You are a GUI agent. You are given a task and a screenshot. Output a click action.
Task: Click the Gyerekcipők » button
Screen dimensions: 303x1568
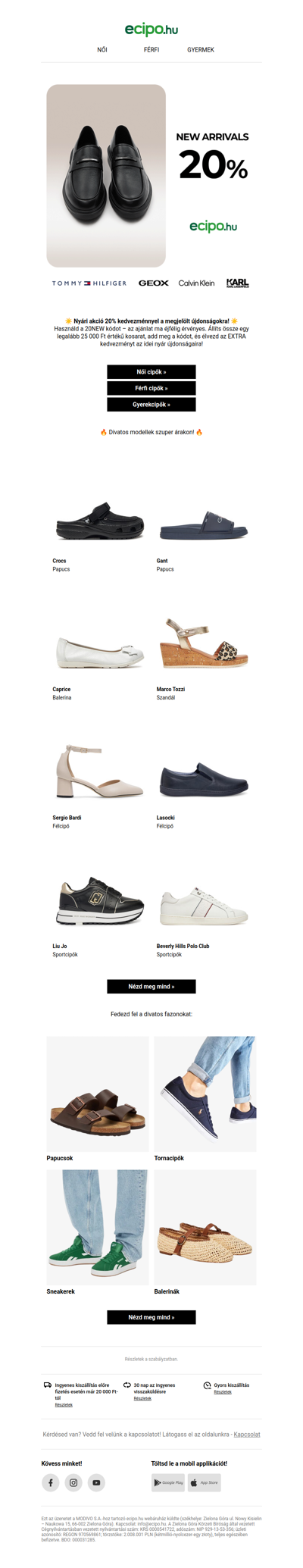click(151, 405)
